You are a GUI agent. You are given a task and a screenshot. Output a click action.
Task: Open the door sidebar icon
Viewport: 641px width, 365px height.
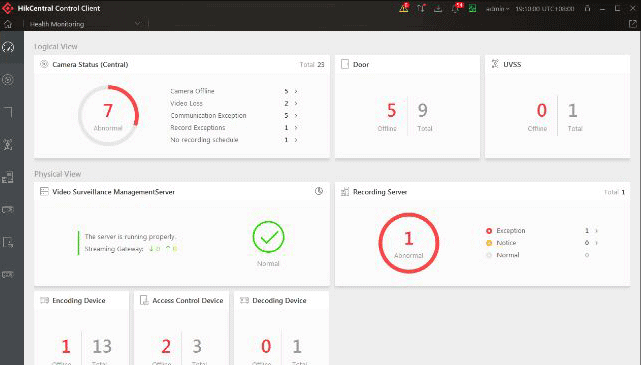click(x=8, y=112)
